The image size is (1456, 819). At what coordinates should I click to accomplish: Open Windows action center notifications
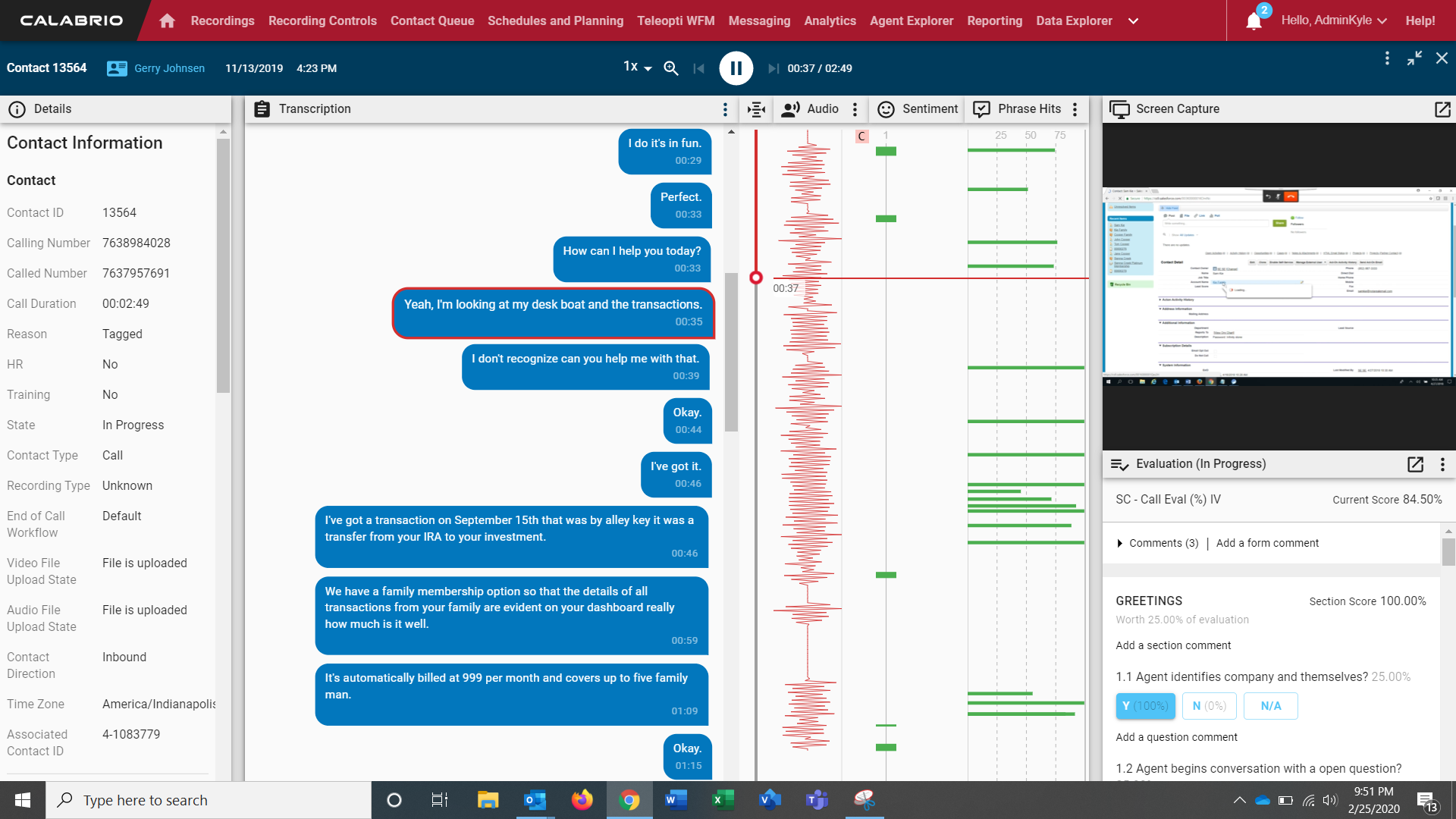click(x=1427, y=801)
